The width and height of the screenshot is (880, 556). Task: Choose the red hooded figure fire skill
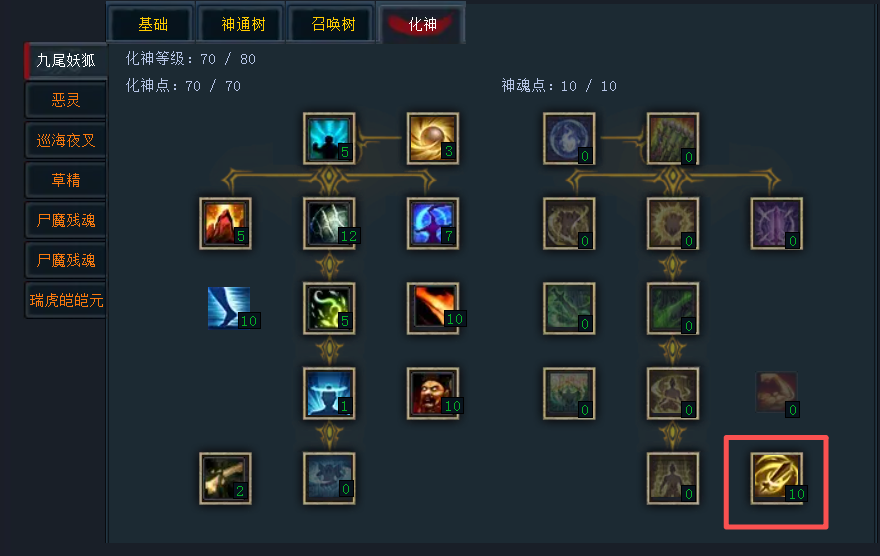[225, 223]
